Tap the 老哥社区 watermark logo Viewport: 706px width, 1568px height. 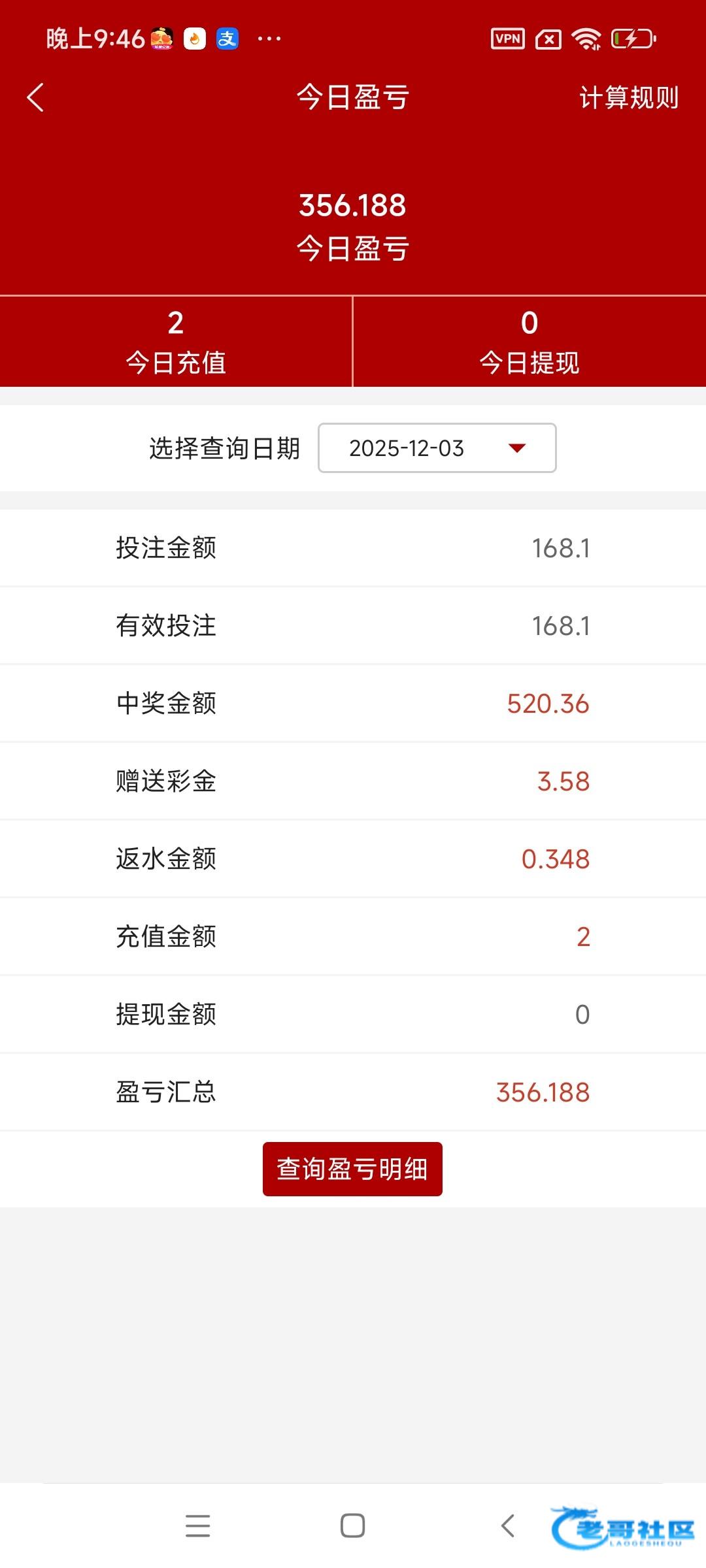pyautogui.click(x=623, y=1529)
